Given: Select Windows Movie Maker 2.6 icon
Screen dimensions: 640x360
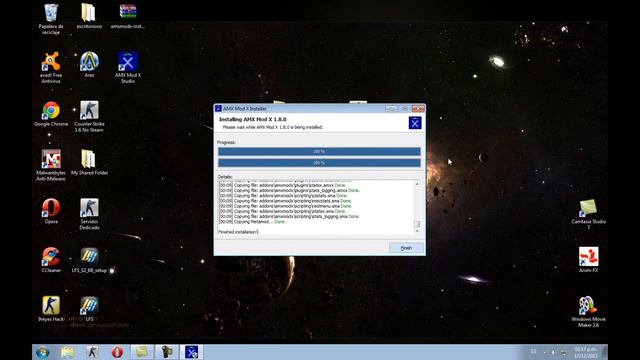Looking at the screenshot, I should click(x=589, y=311).
